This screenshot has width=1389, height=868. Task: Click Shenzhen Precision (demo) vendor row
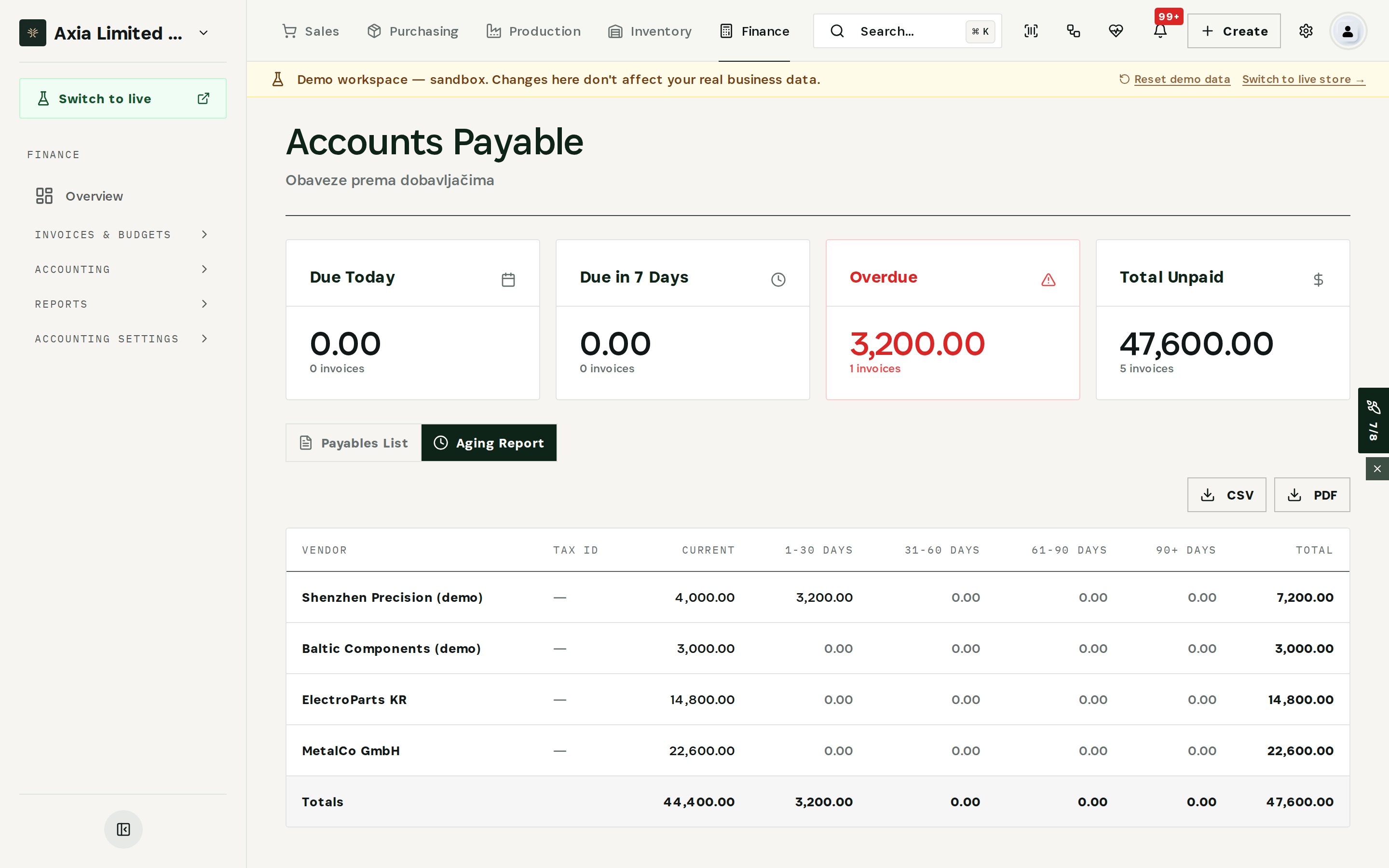click(818, 597)
